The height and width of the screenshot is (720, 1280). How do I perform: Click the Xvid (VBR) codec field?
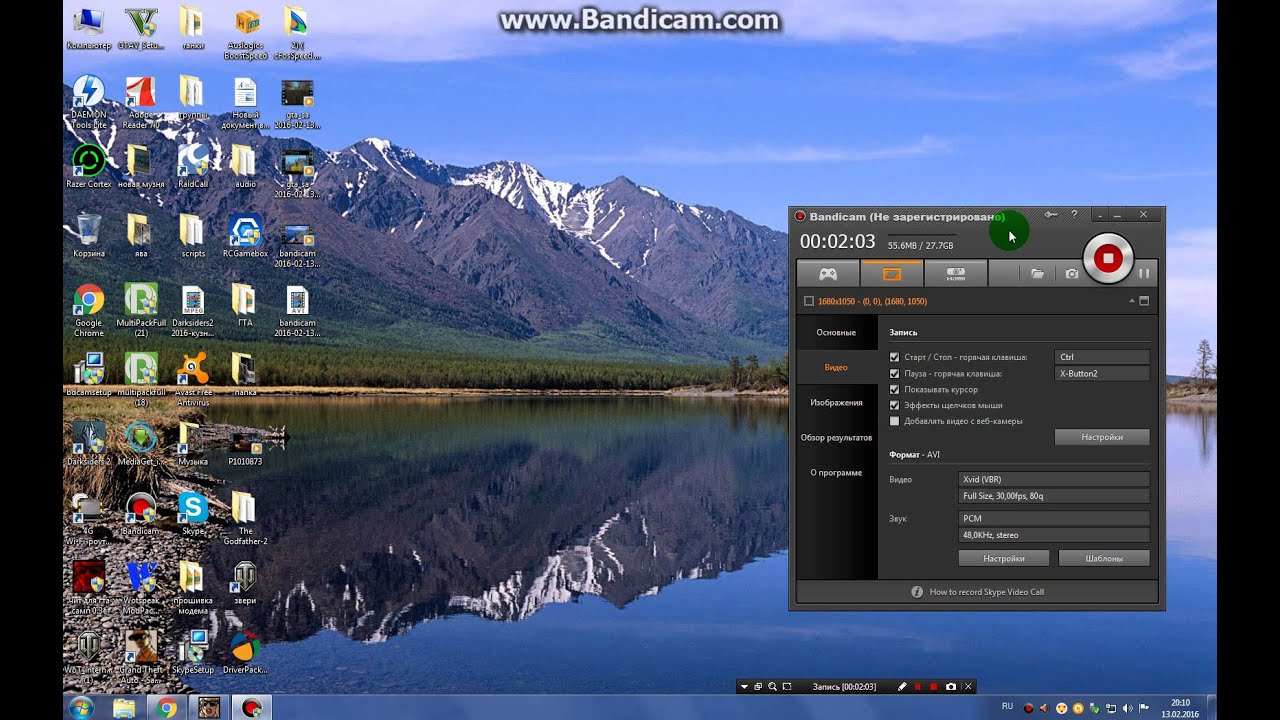(x=1054, y=479)
